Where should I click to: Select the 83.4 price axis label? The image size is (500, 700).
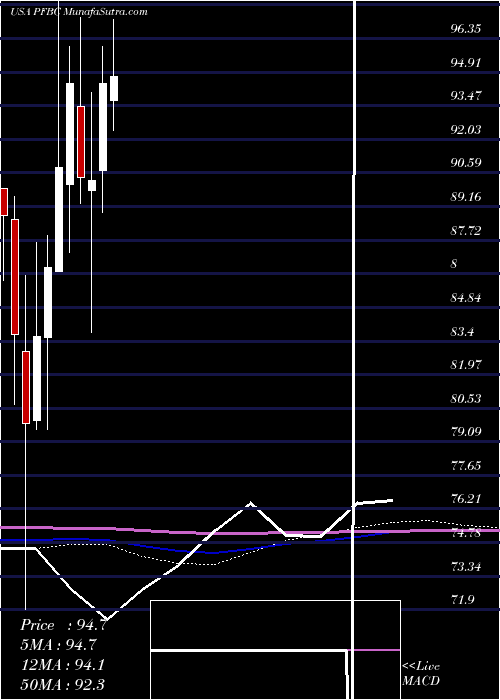click(x=462, y=332)
